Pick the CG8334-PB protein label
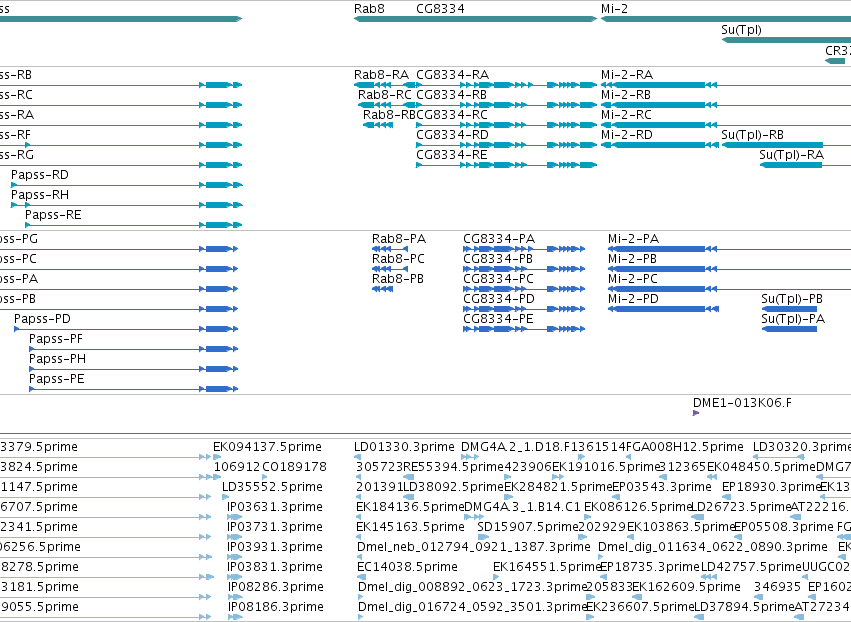The width and height of the screenshot is (851, 622). (x=498, y=259)
